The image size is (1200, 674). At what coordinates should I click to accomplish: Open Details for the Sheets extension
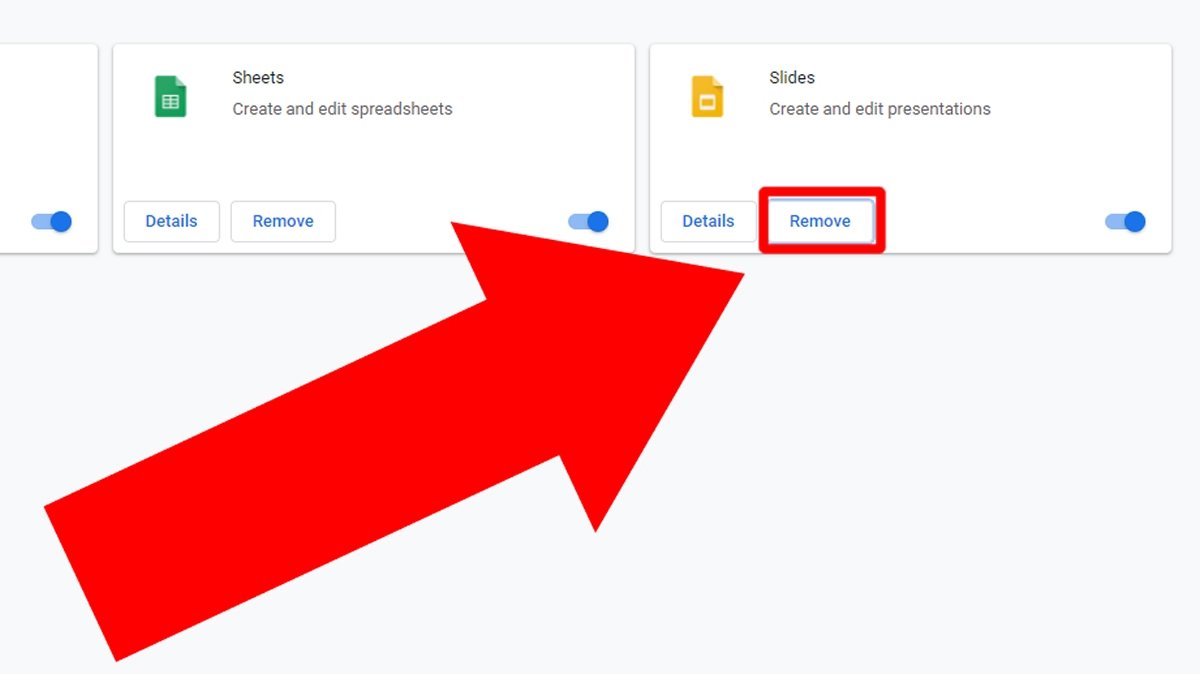click(x=171, y=221)
